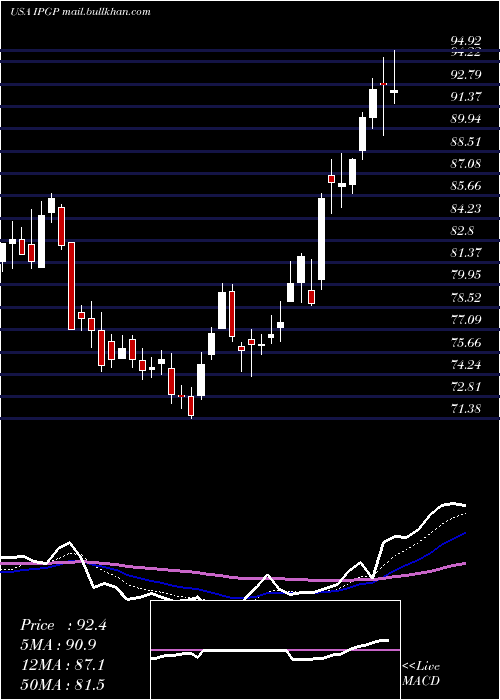Click the lowest red candle near 71.38
The width and height of the screenshot is (500, 700).
tap(191, 404)
